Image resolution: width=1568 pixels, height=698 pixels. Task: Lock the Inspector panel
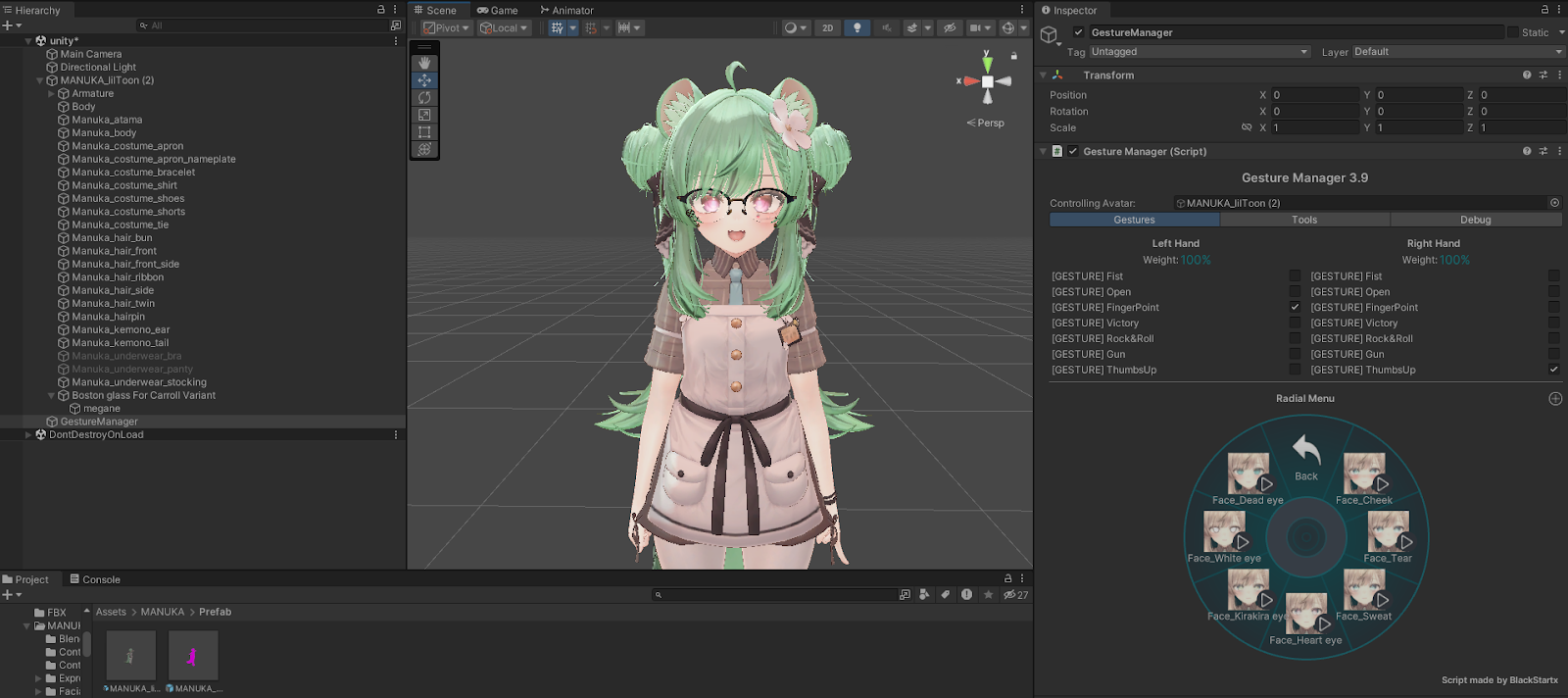(1544, 10)
